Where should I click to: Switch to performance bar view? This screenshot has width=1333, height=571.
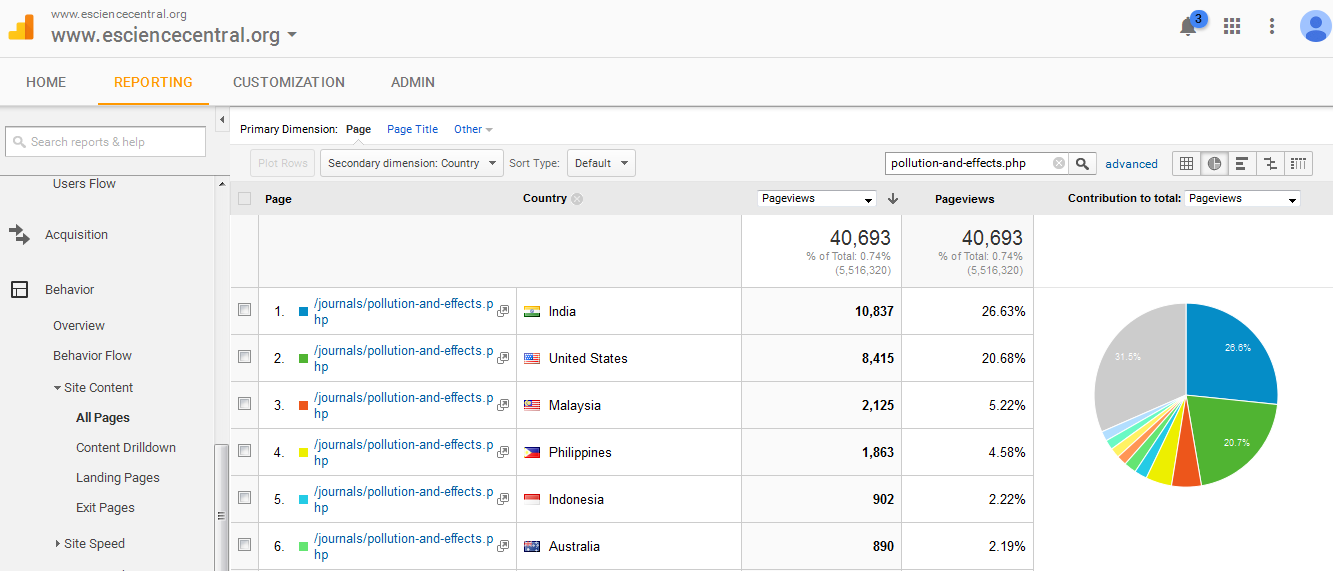[x=1242, y=163]
